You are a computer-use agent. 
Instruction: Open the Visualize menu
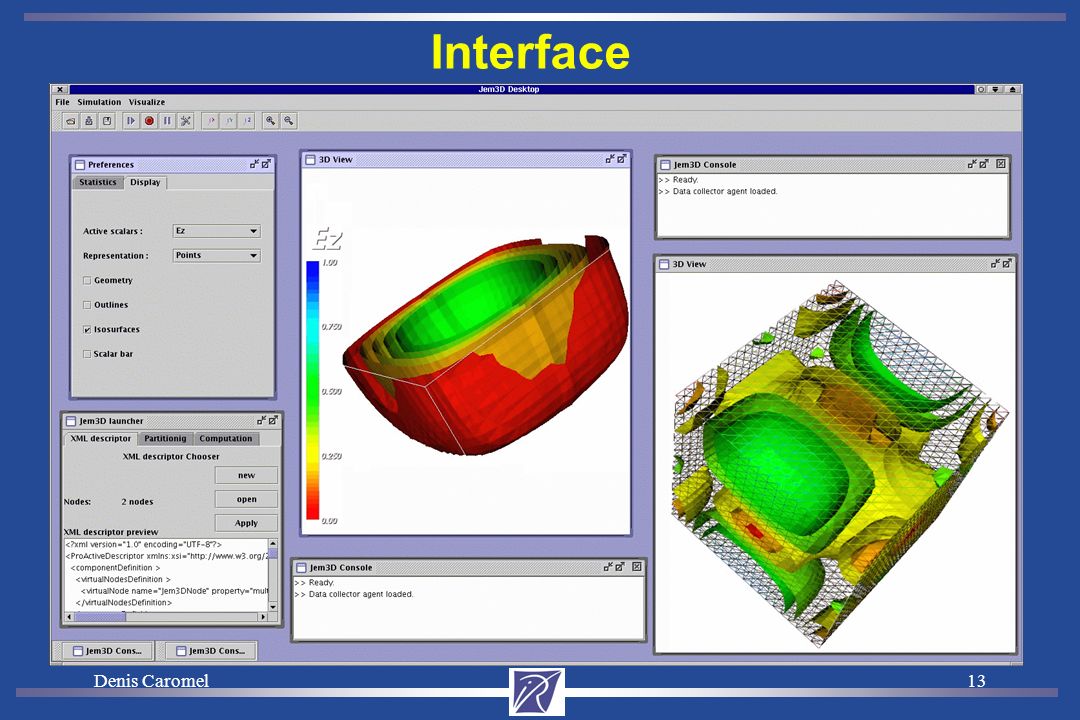(x=147, y=102)
